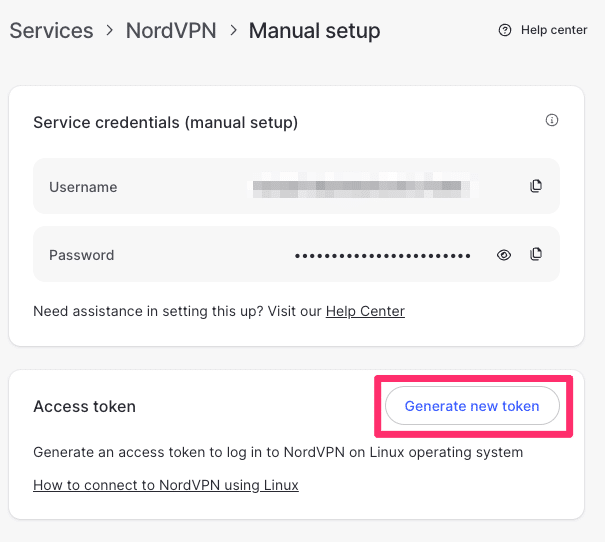Copy the Password credential

tap(536, 254)
